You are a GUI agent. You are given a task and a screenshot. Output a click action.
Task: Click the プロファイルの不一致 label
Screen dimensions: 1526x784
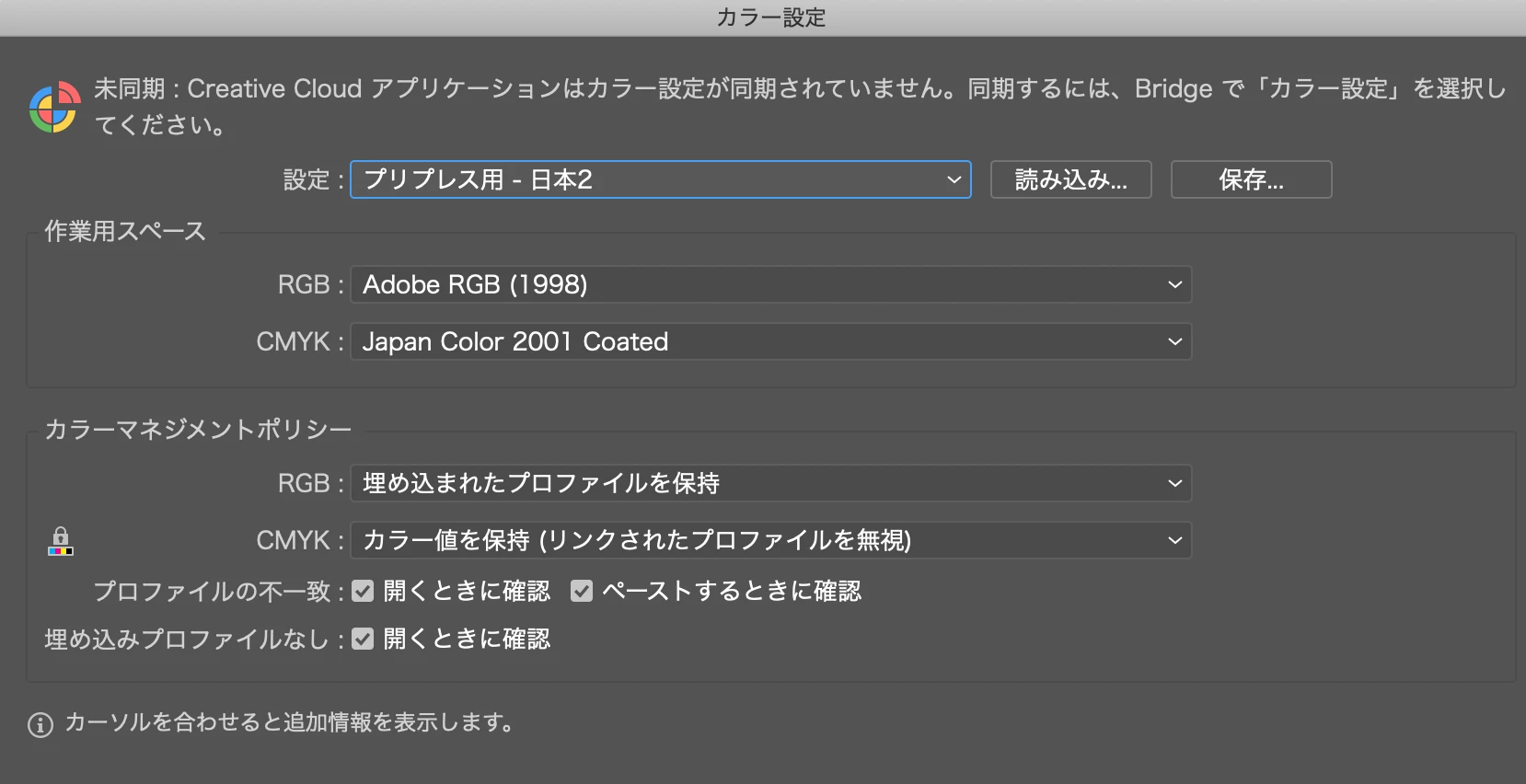click(219, 591)
